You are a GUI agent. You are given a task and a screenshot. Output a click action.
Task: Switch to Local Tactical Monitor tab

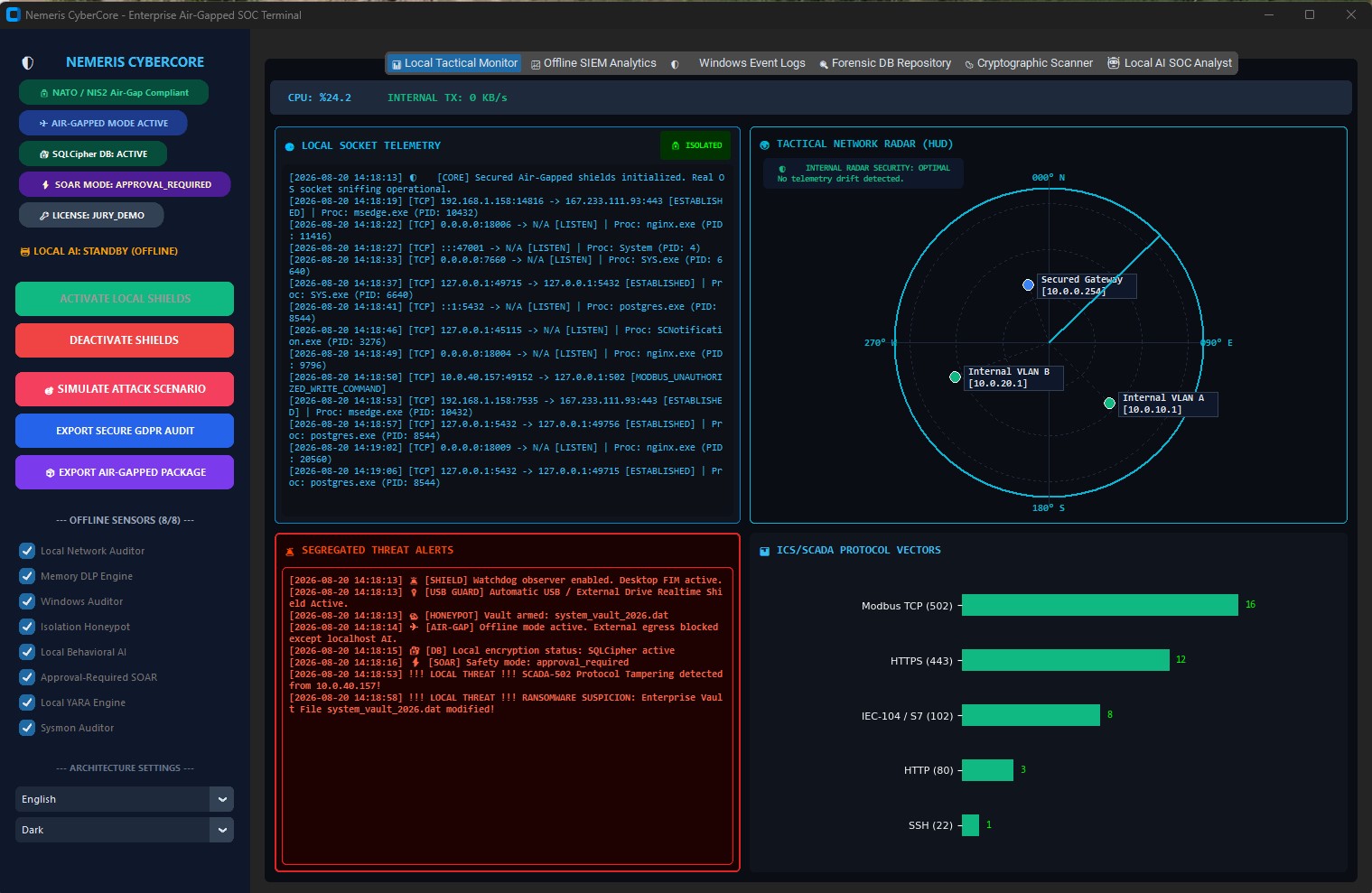pyautogui.click(x=455, y=63)
